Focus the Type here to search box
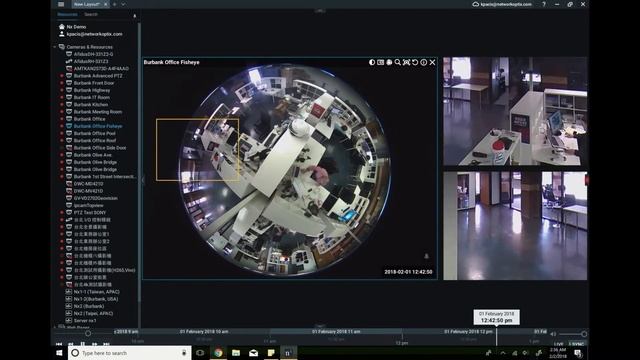 [129, 353]
